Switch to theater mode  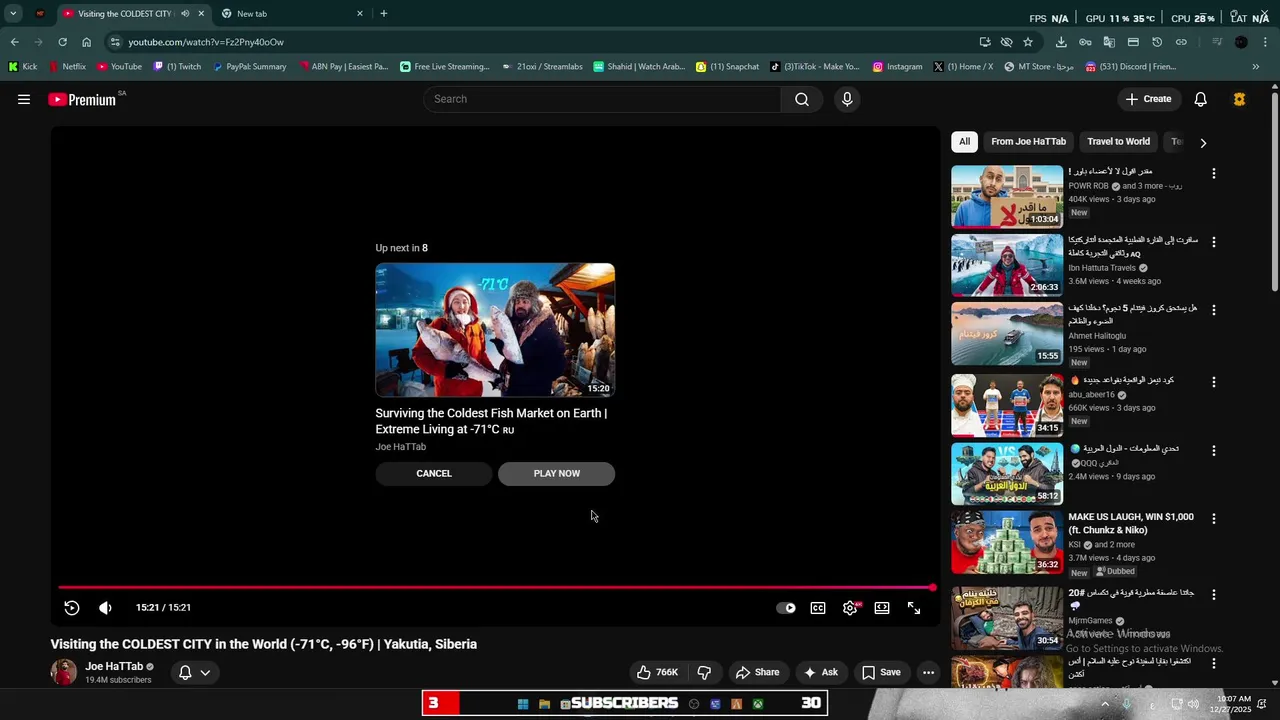[x=882, y=608]
